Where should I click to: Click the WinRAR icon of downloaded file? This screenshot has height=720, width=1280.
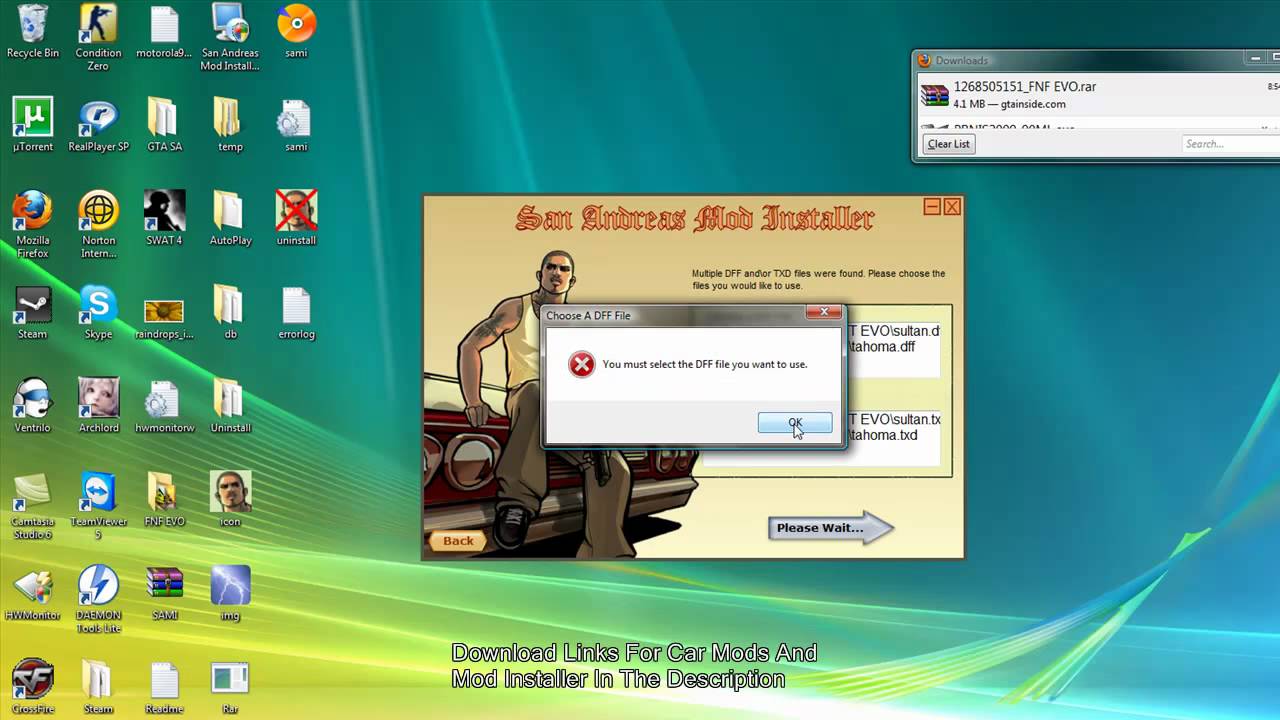pos(935,95)
